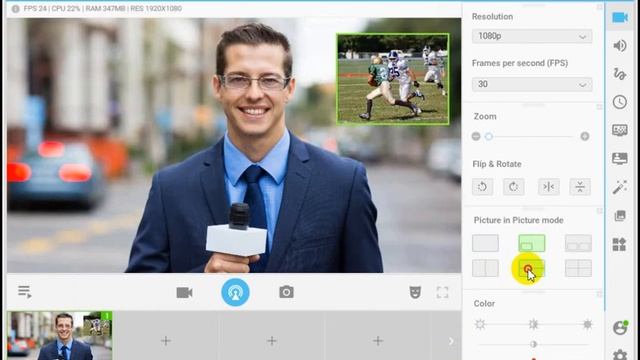
Task: Open the image Gallery tab in sidebar
Action: click(x=620, y=216)
